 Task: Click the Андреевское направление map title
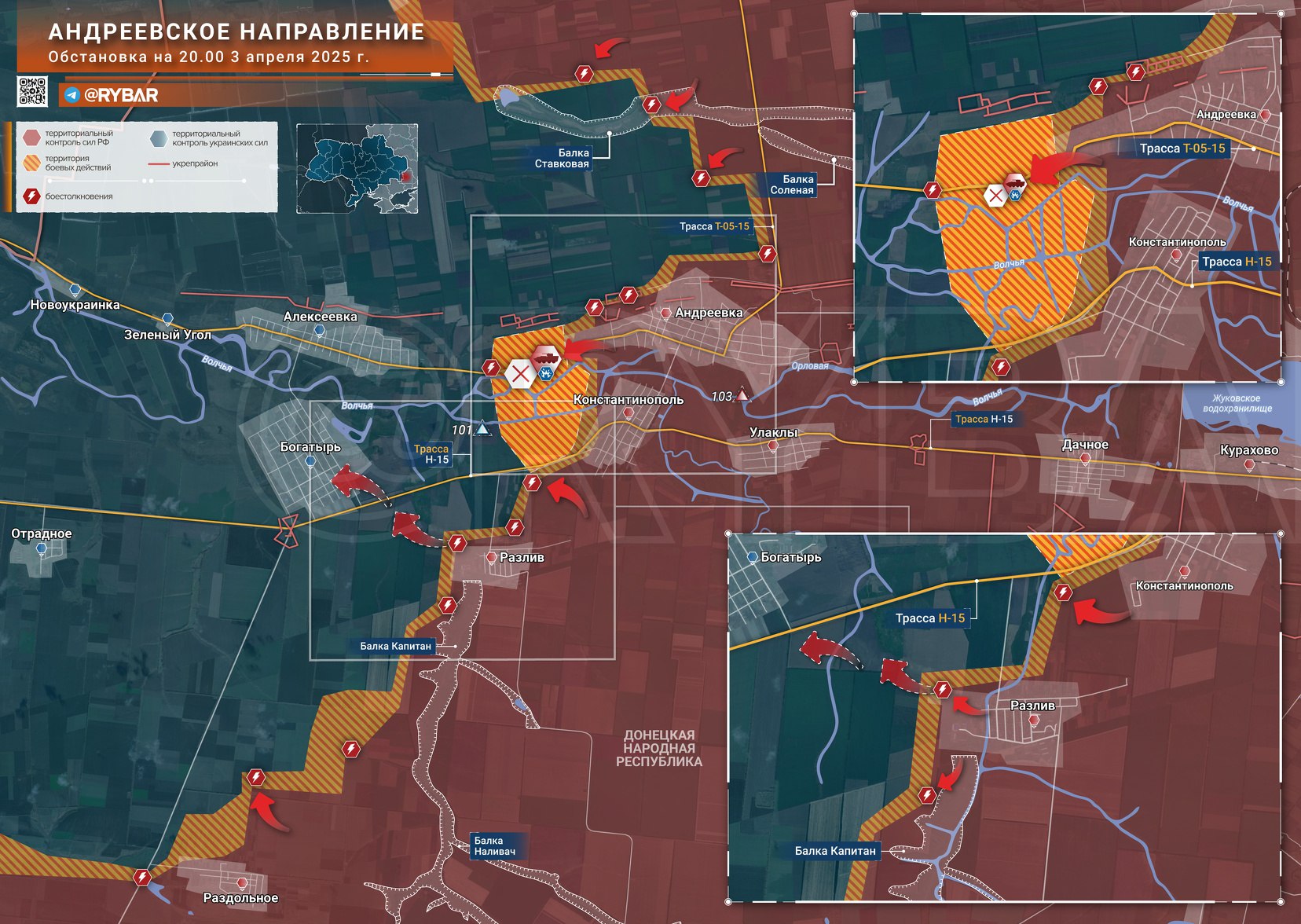click(236, 32)
